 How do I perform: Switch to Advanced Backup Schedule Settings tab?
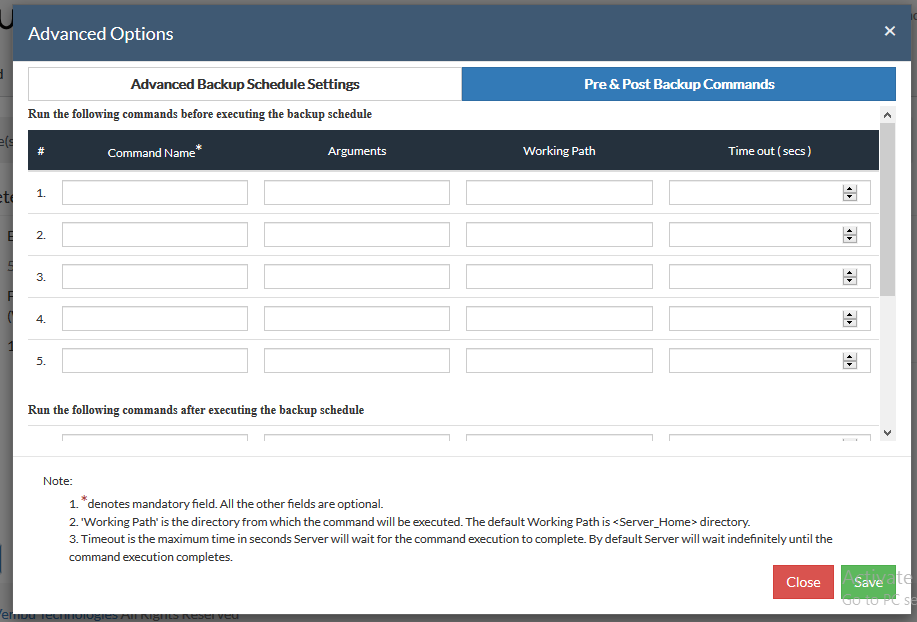245,84
